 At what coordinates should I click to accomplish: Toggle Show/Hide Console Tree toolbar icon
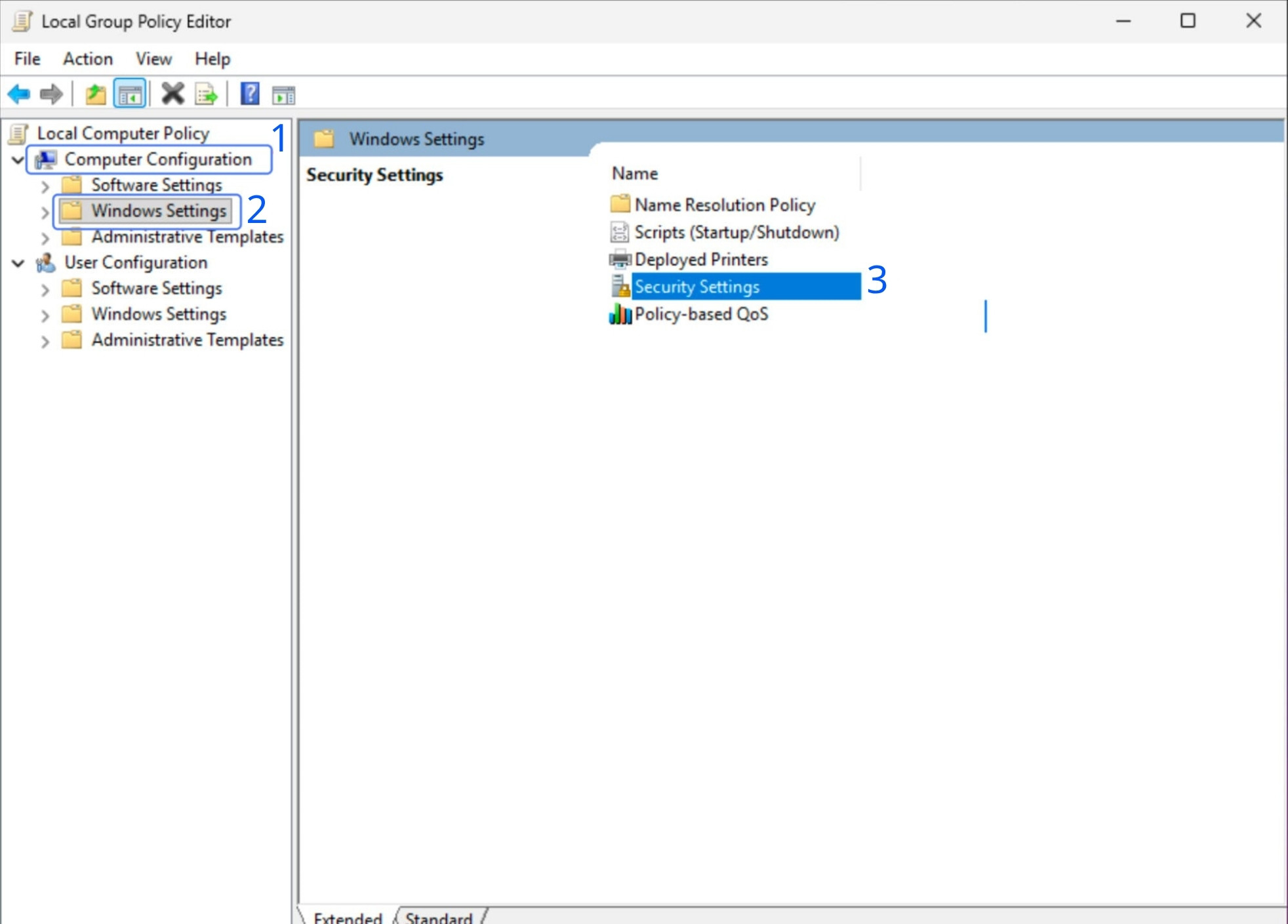click(130, 94)
